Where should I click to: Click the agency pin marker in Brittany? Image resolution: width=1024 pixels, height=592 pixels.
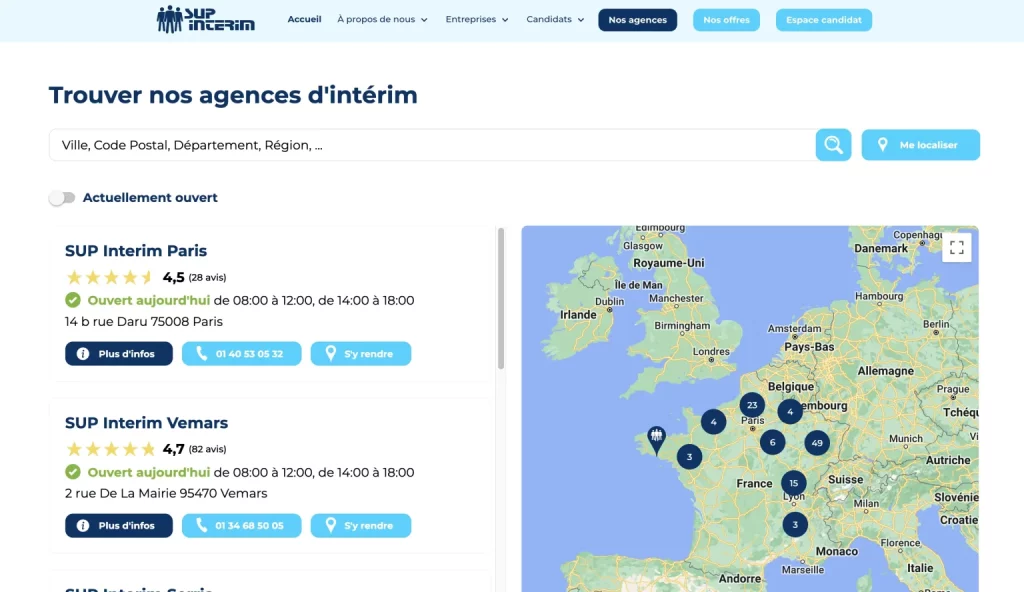[656, 440]
